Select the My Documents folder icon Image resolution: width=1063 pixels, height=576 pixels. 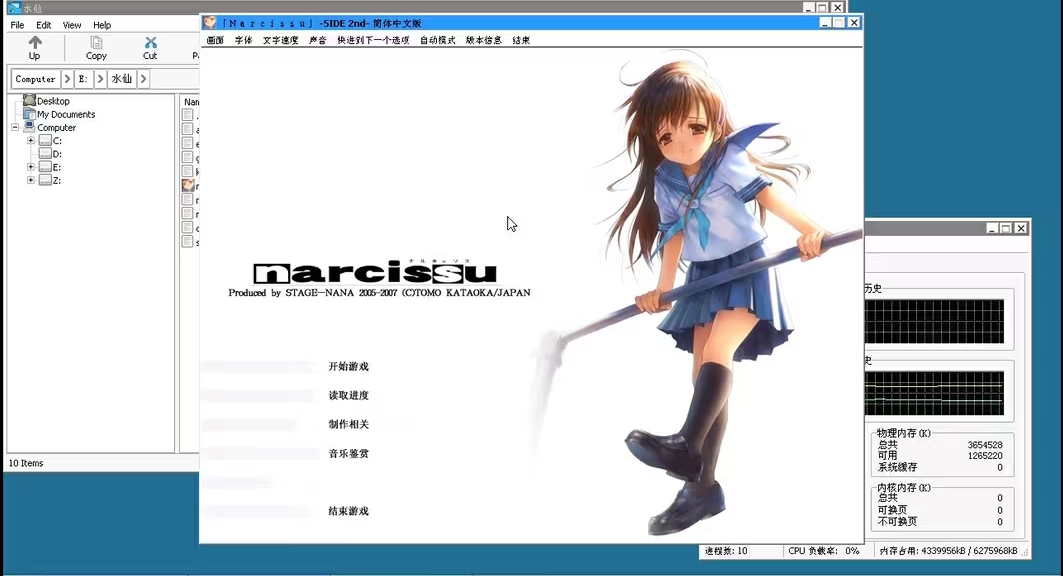pyautogui.click(x=30, y=114)
